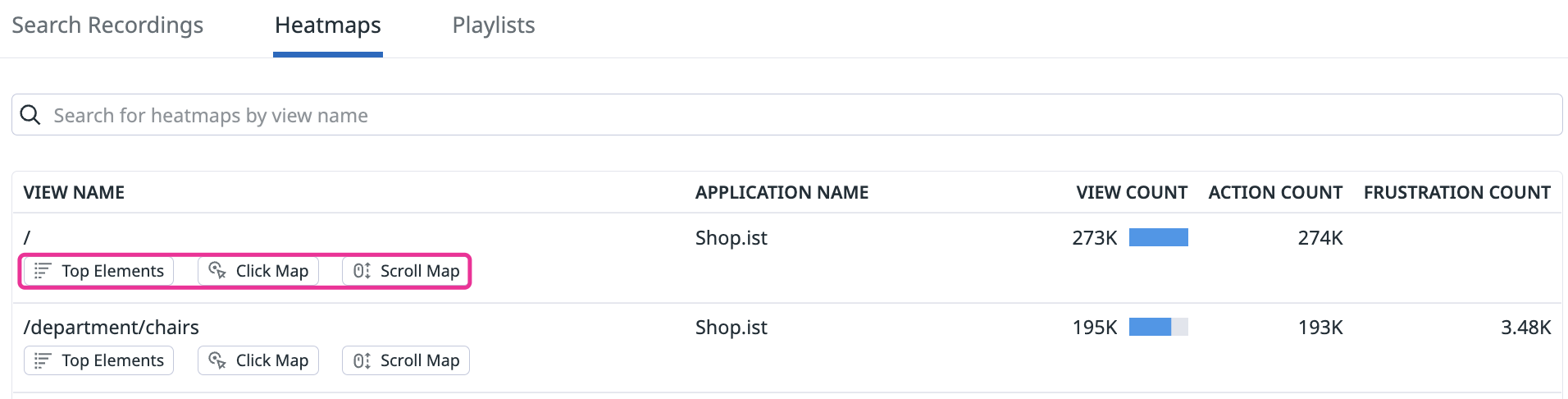Sort by the View Count column header
The width and height of the screenshot is (1568, 399).
(x=1132, y=193)
